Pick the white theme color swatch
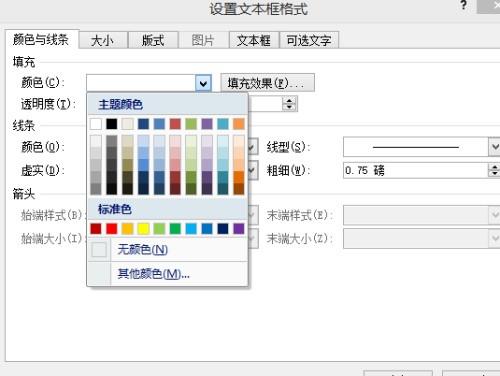Viewport: 500px width, 376px height. tap(96, 124)
